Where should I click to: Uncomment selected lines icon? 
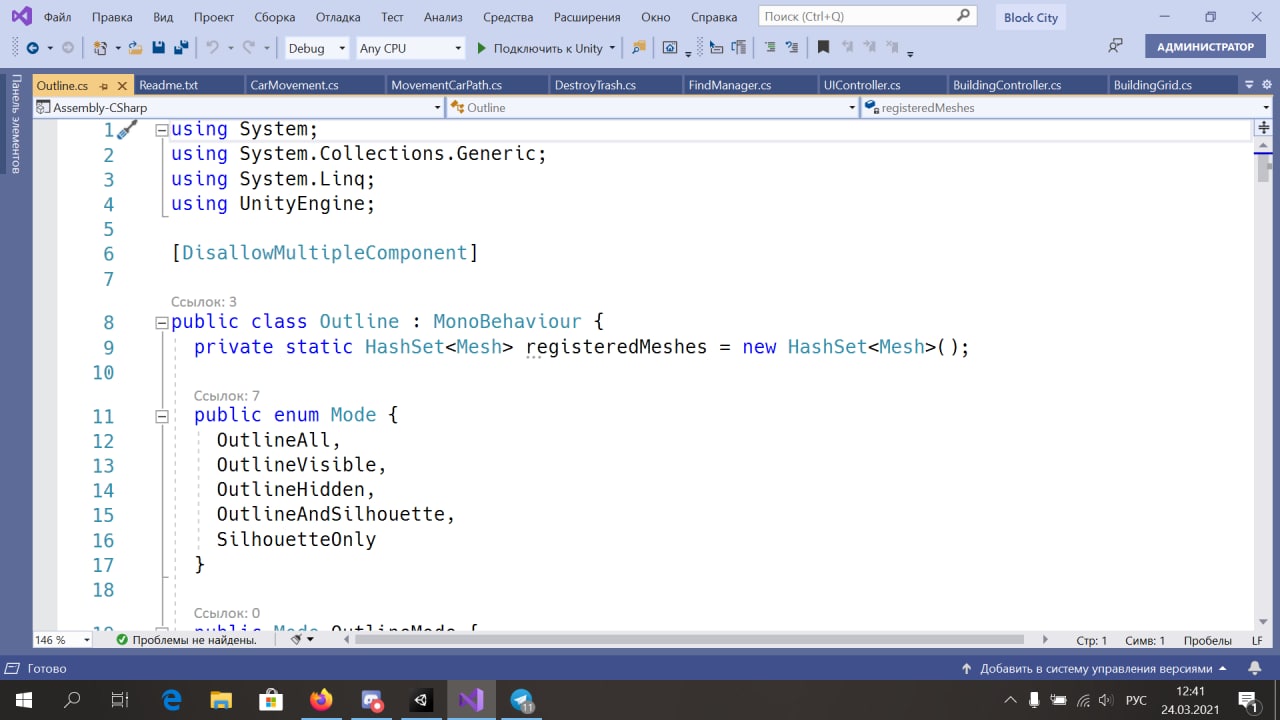point(792,48)
